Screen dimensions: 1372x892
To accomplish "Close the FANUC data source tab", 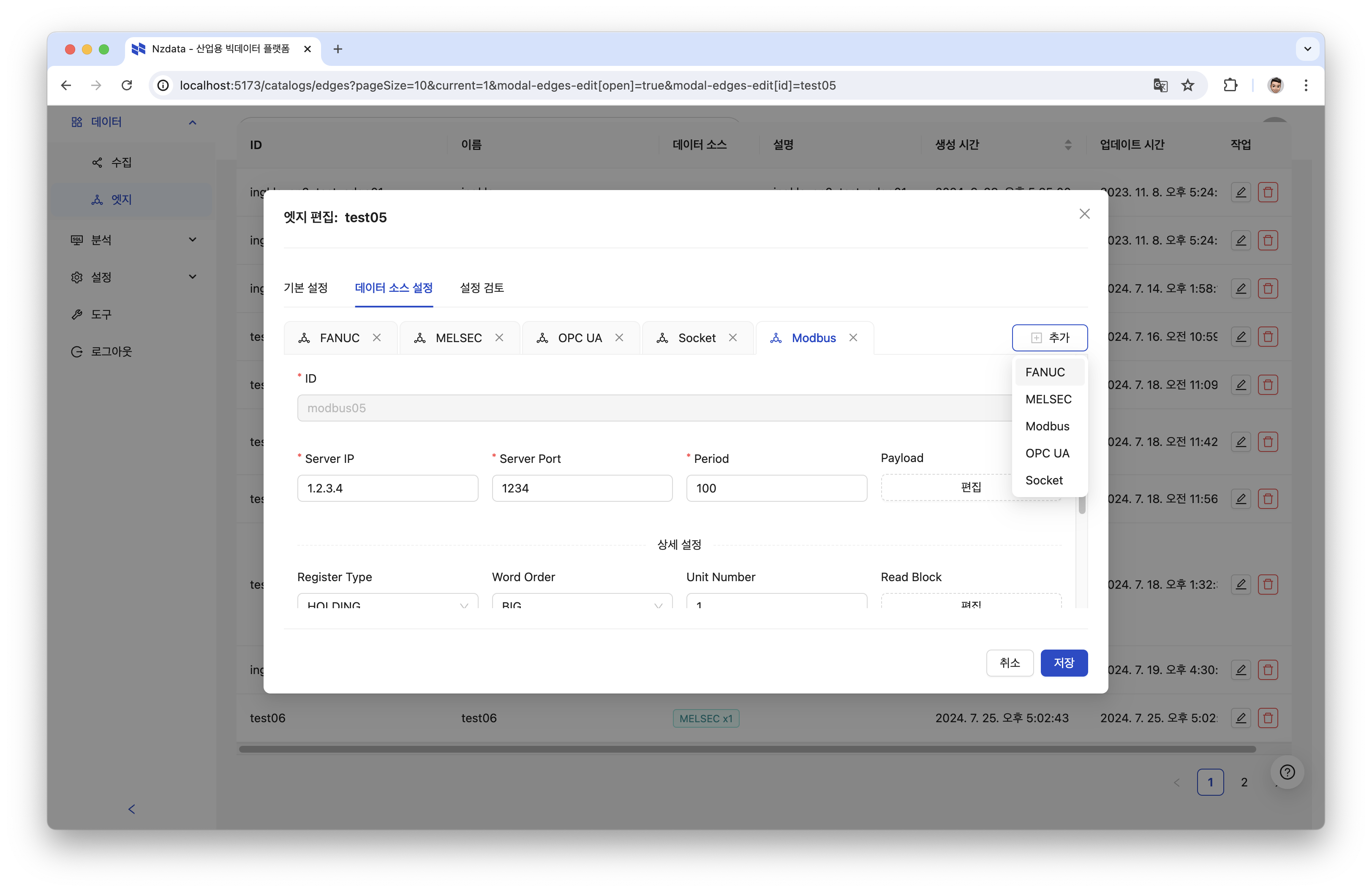I will pyautogui.click(x=376, y=338).
